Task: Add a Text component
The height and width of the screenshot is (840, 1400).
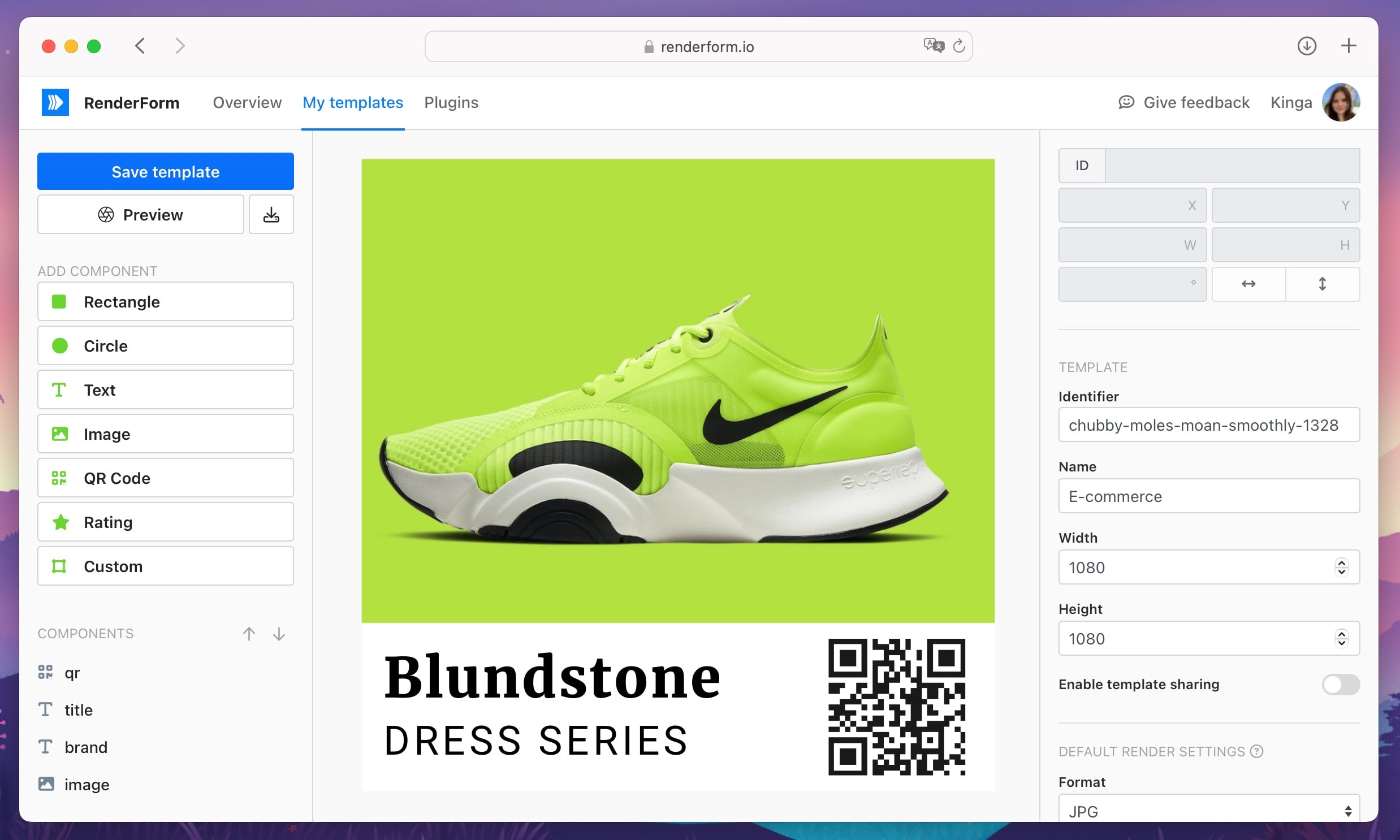Action: coord(165,390)
